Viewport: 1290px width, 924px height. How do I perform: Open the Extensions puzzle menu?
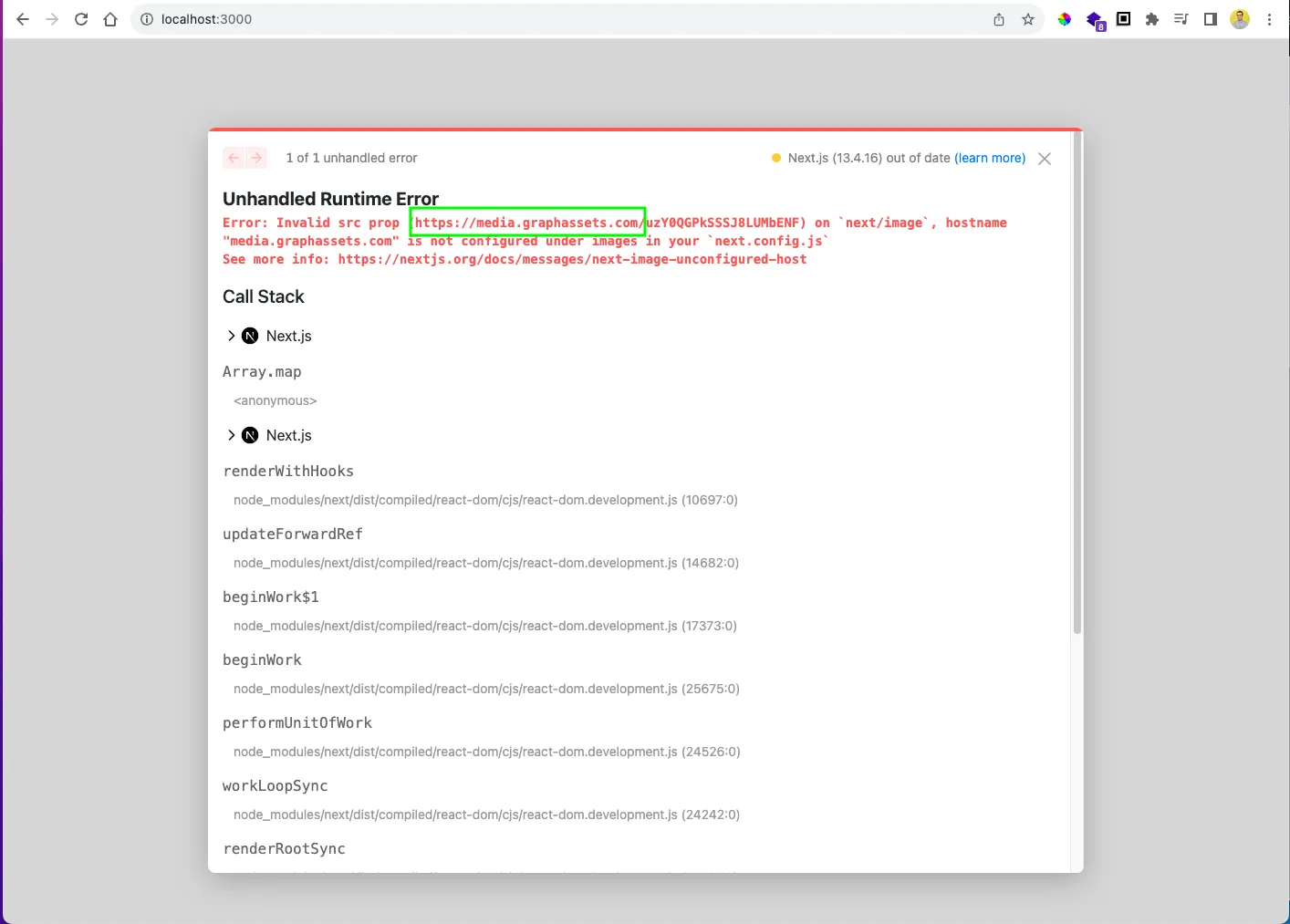click(1152, 19)
